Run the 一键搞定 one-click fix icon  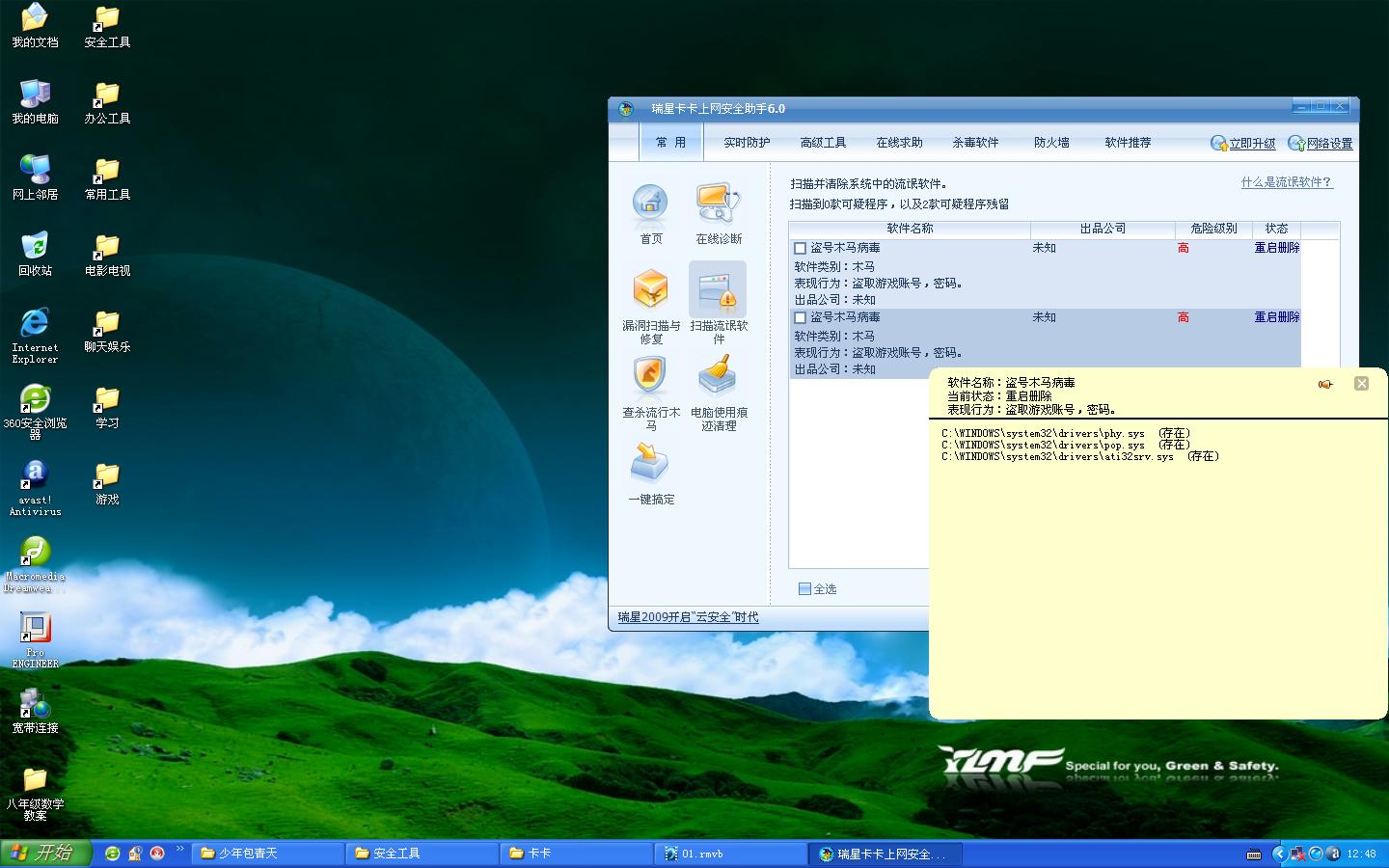[651, 474]
